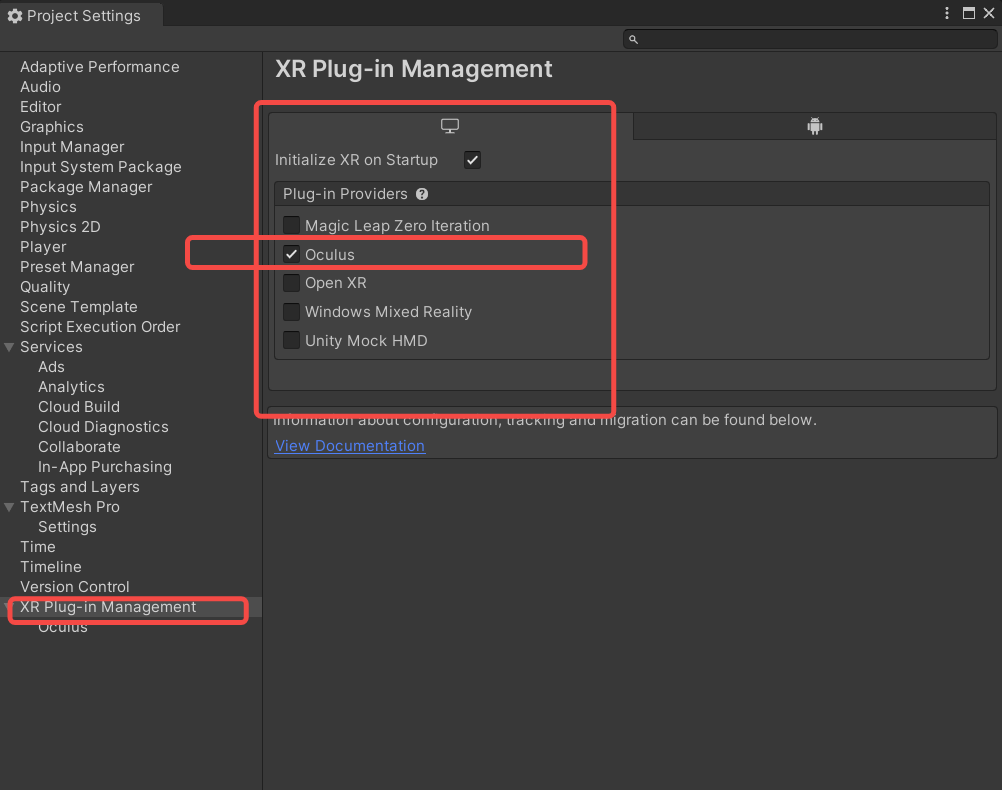The width and height of the screenshot is (1002, 790).
Task: Select Player settings
Action: pyautogui.click(x=43, y=247)
